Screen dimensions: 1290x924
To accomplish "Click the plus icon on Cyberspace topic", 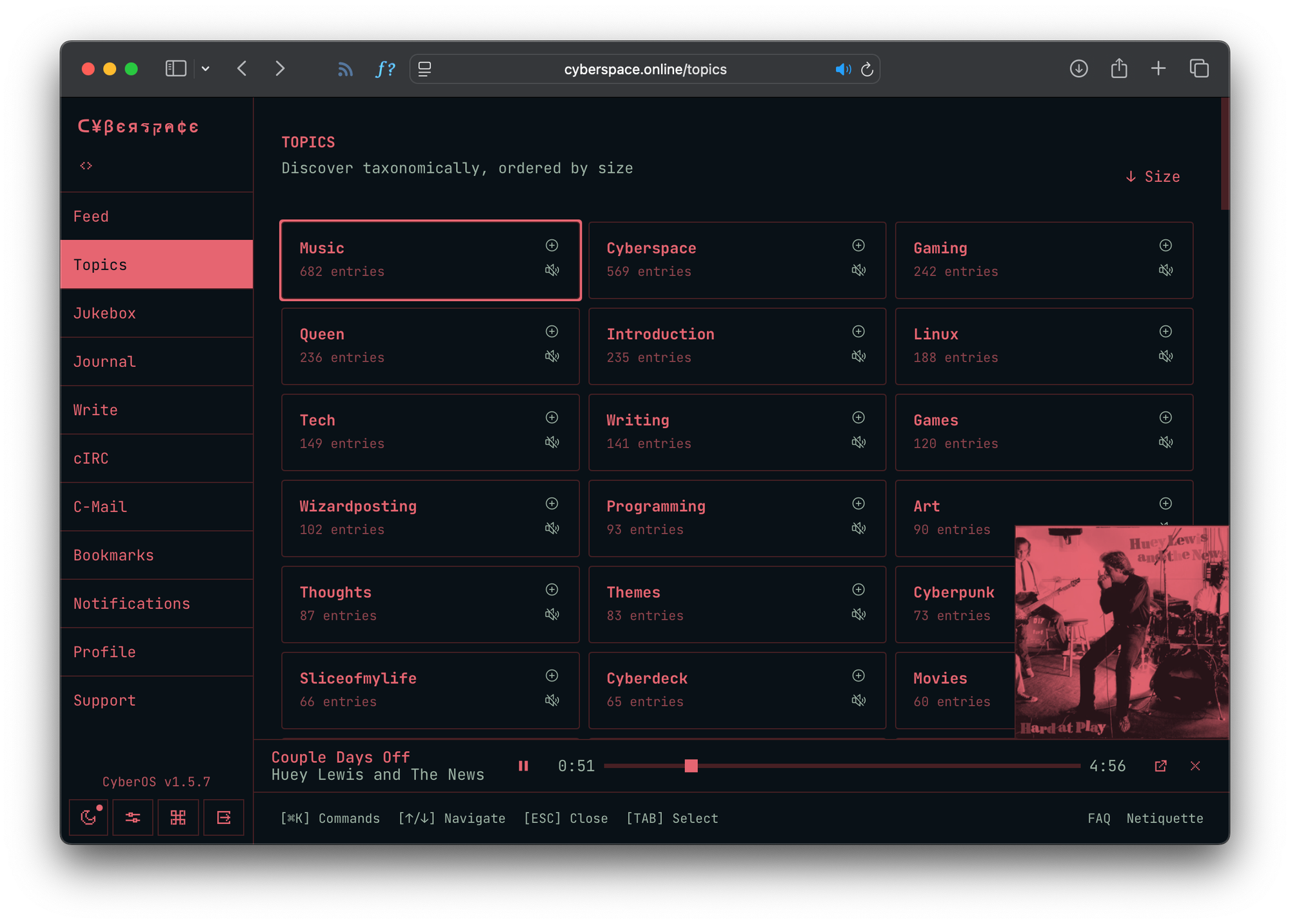I will tap(858, 246).
